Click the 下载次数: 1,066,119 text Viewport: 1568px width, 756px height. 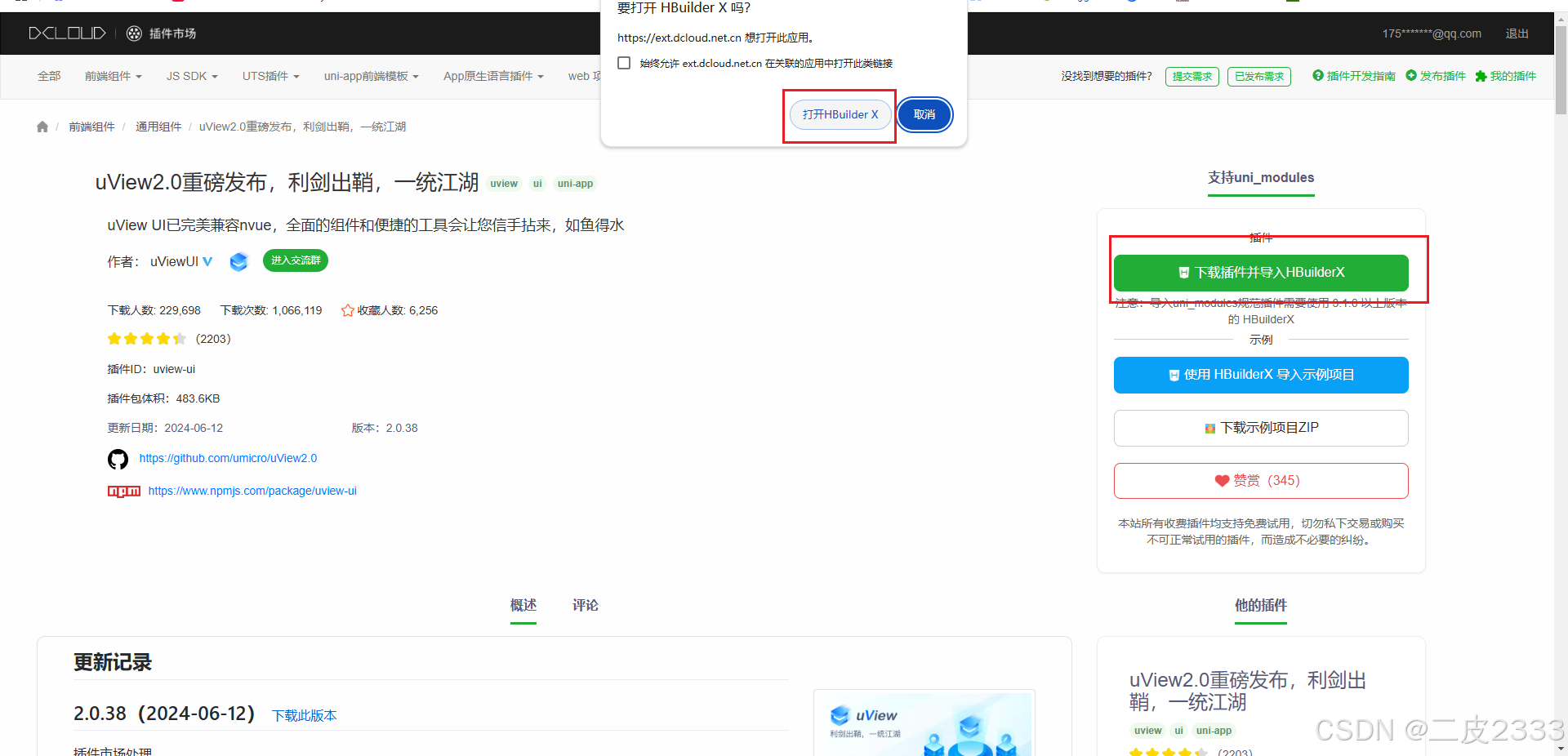pos(271,310)
